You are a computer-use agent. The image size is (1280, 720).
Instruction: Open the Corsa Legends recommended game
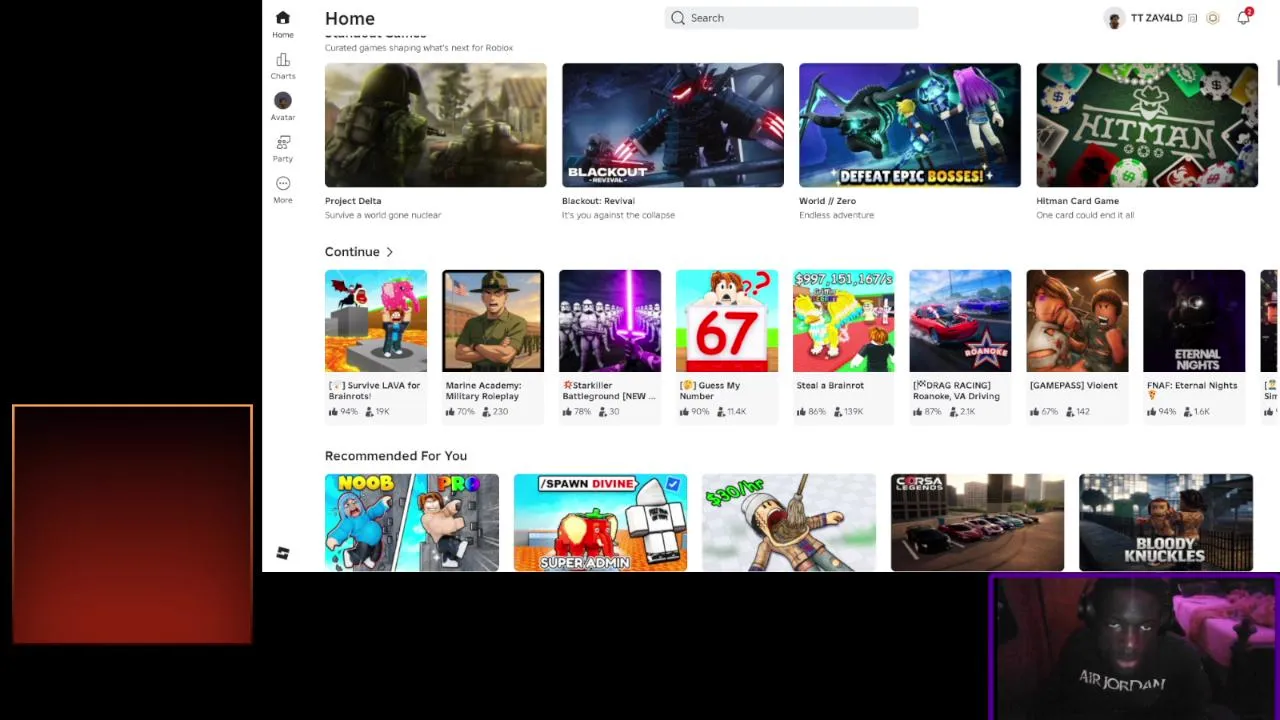coord(978,523)
